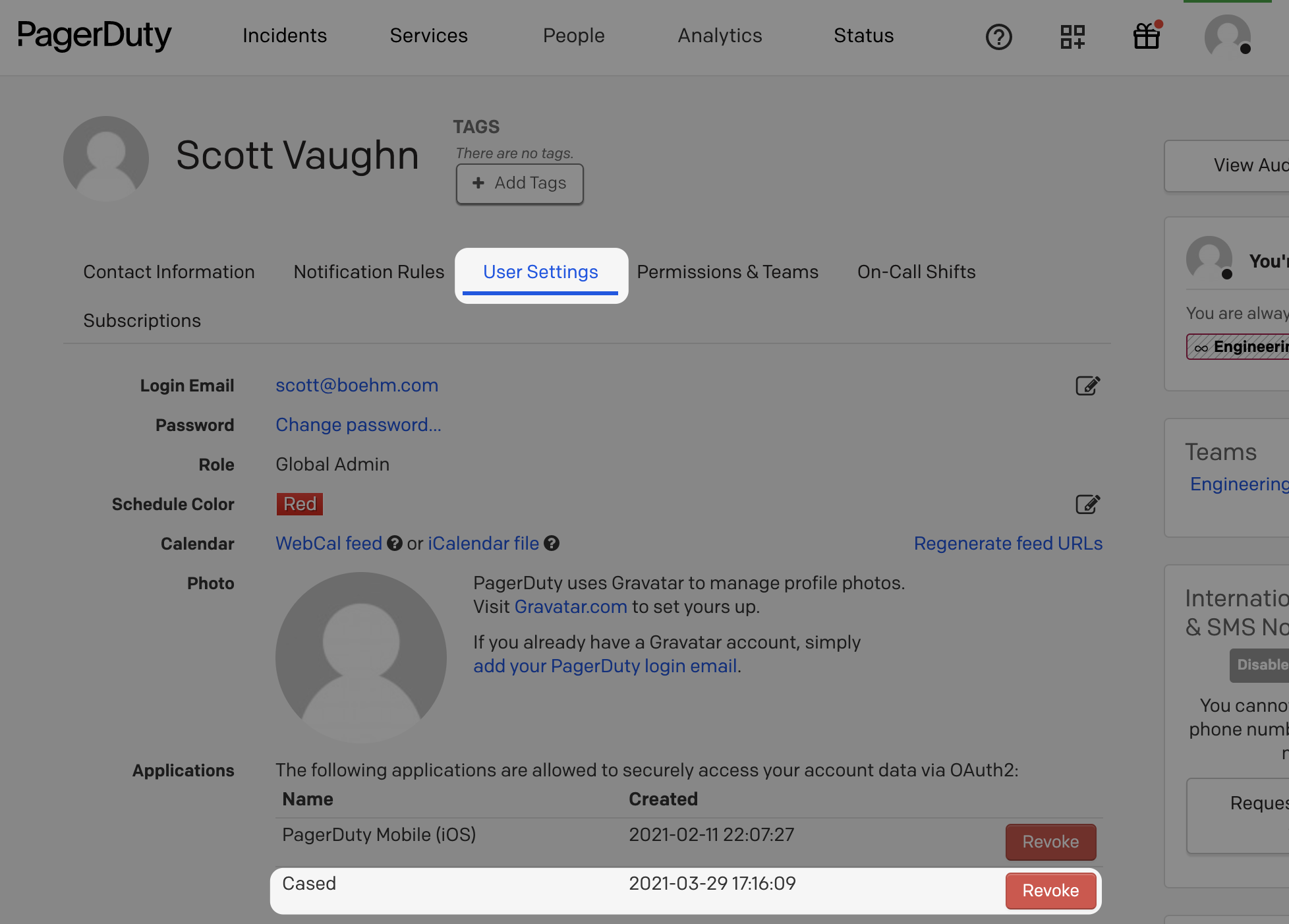Open the WebCal feed link
Screen dimensions: 1289x924
(x=329, y=543)
